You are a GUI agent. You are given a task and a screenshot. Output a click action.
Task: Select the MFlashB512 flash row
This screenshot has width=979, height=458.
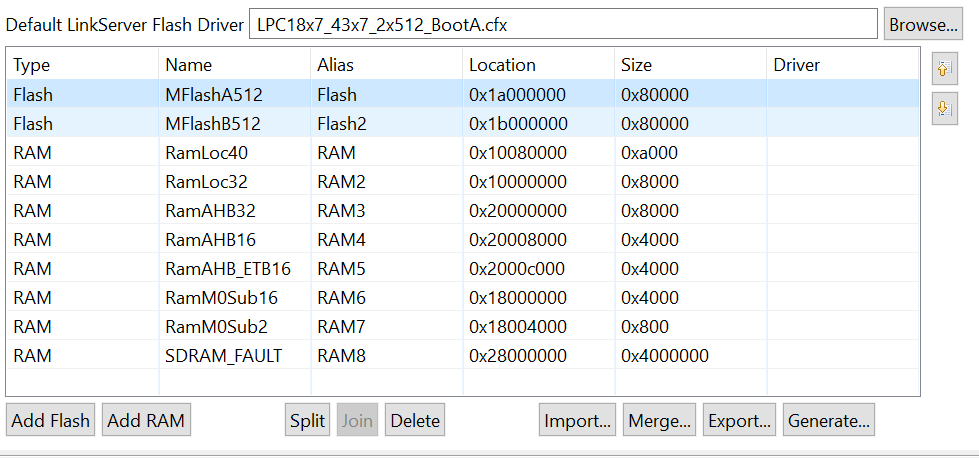click(213, 124)
